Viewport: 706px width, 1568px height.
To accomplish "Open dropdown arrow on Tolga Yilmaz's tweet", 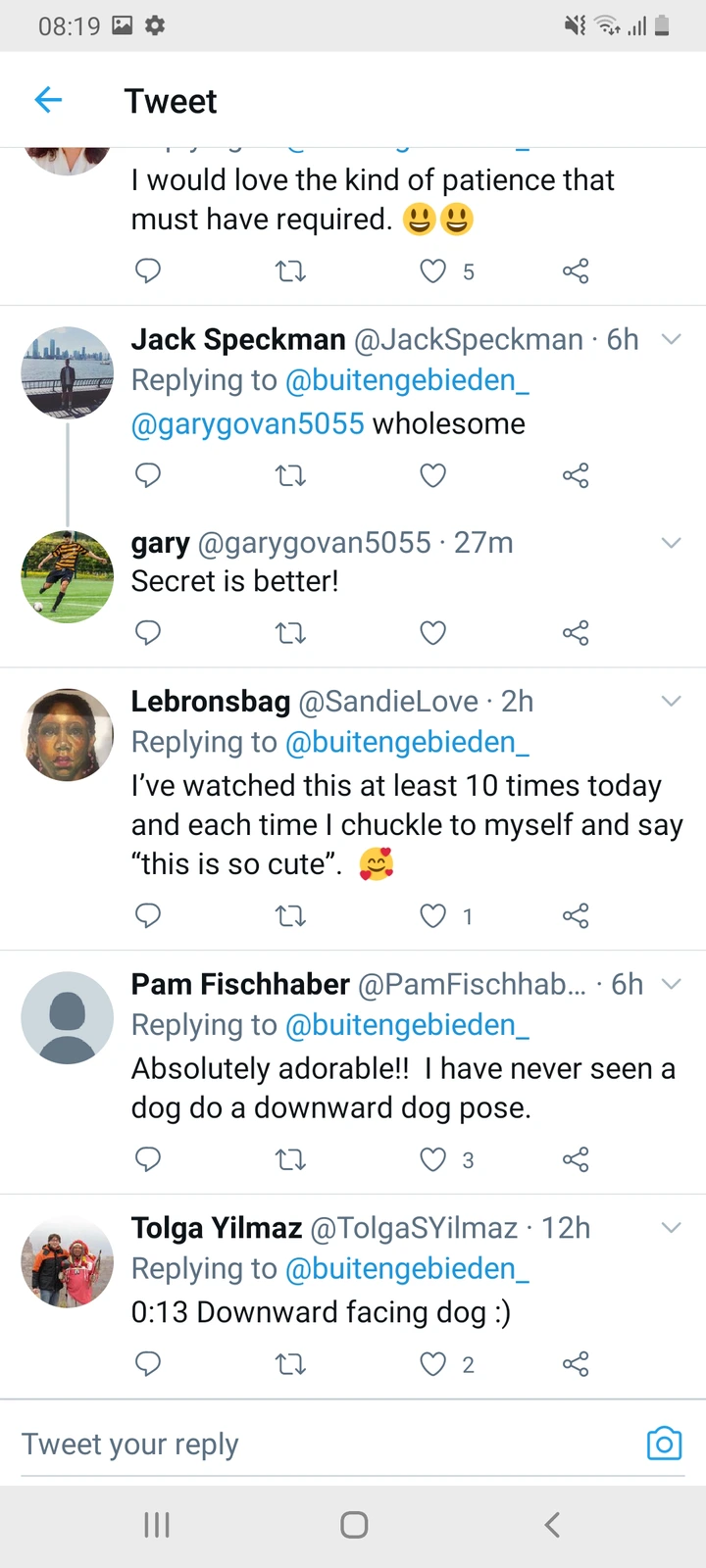I will [671, 1228].
